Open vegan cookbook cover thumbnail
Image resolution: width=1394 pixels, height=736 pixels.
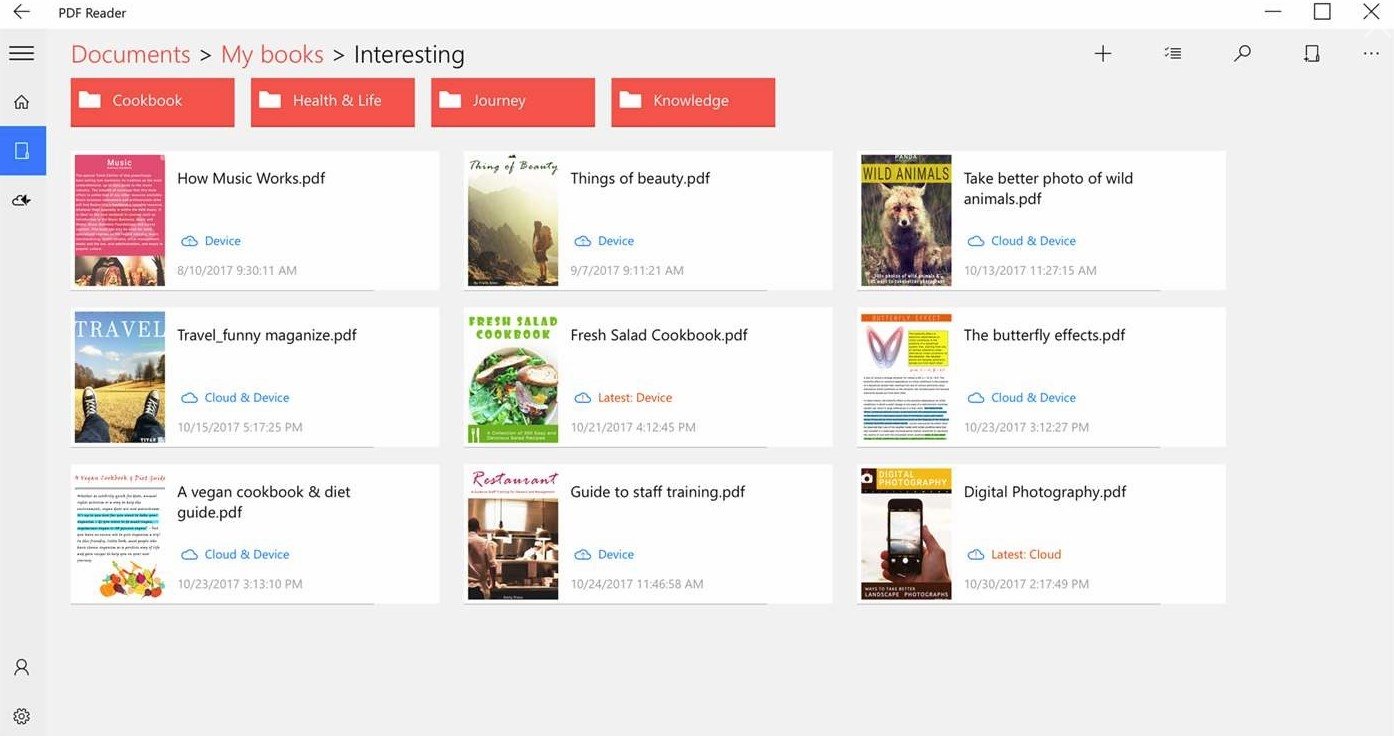pos(120,534)
